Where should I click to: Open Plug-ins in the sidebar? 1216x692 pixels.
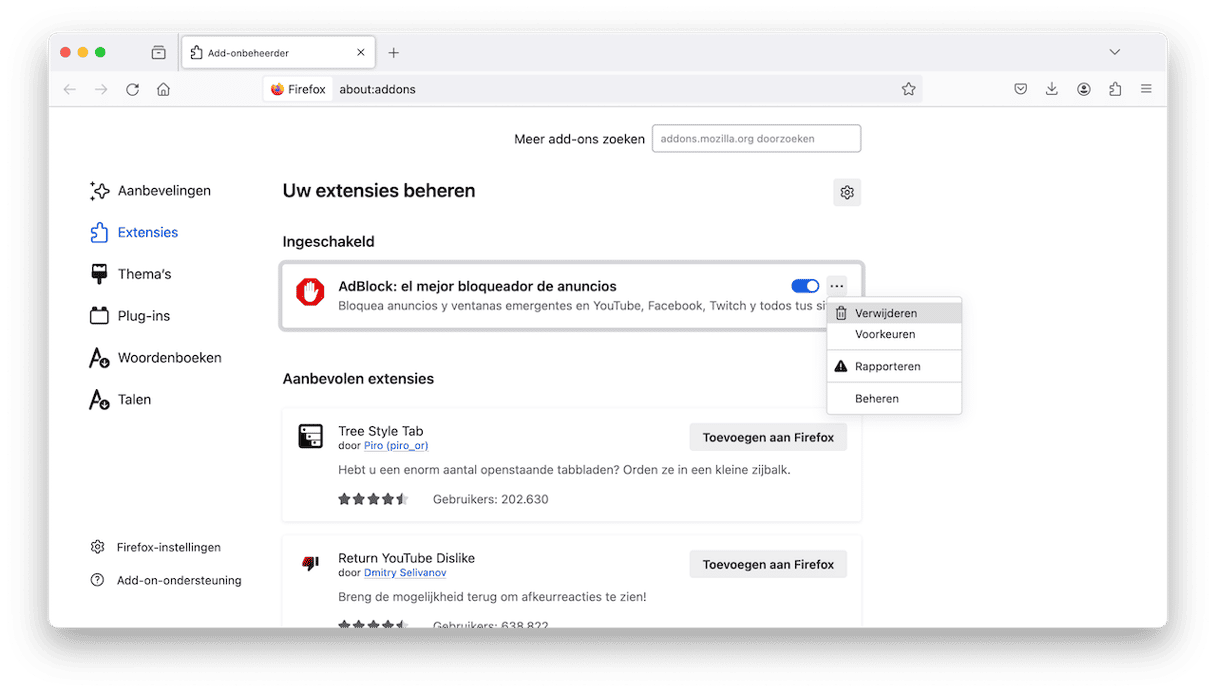pos(130,316)
